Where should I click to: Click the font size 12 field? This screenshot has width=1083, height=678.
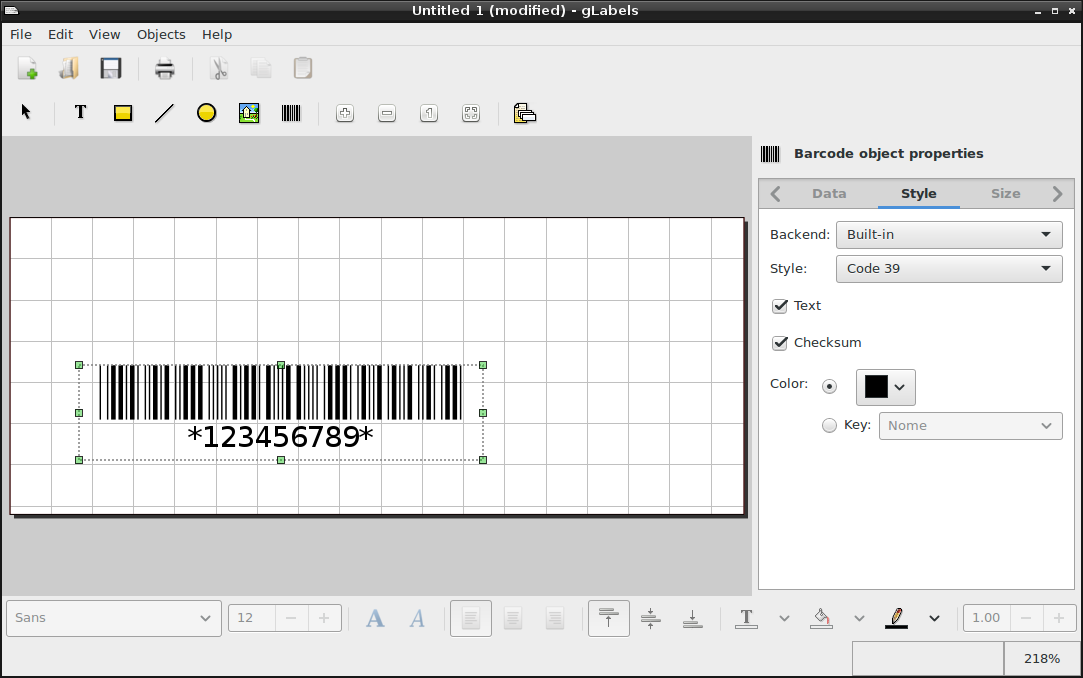252,618
